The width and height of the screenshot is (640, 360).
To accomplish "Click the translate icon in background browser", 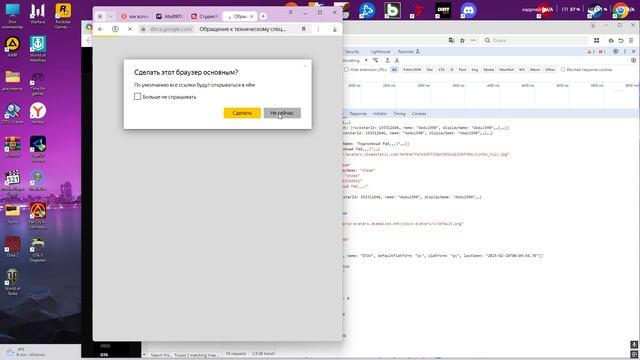I will (451, 40).
